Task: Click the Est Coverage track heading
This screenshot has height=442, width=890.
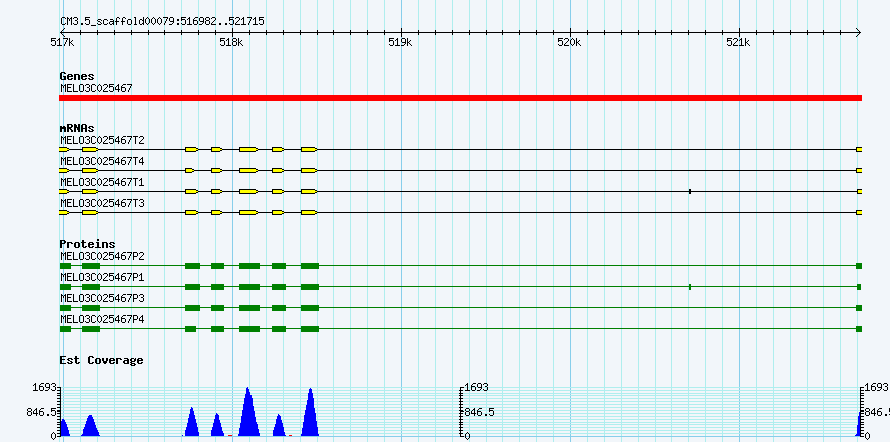Action: point(102,360)
